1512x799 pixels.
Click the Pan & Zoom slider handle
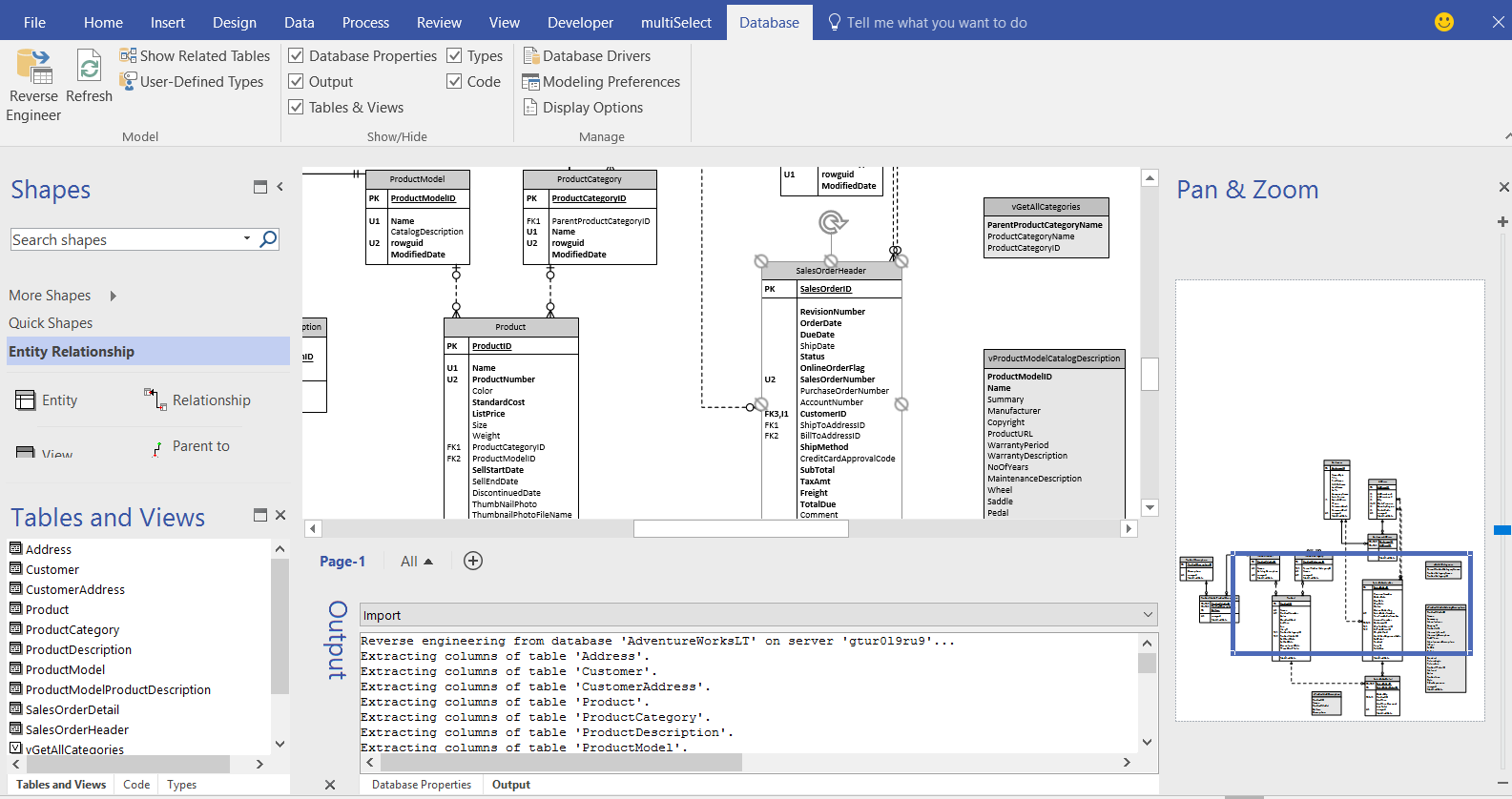(1502, 529)
